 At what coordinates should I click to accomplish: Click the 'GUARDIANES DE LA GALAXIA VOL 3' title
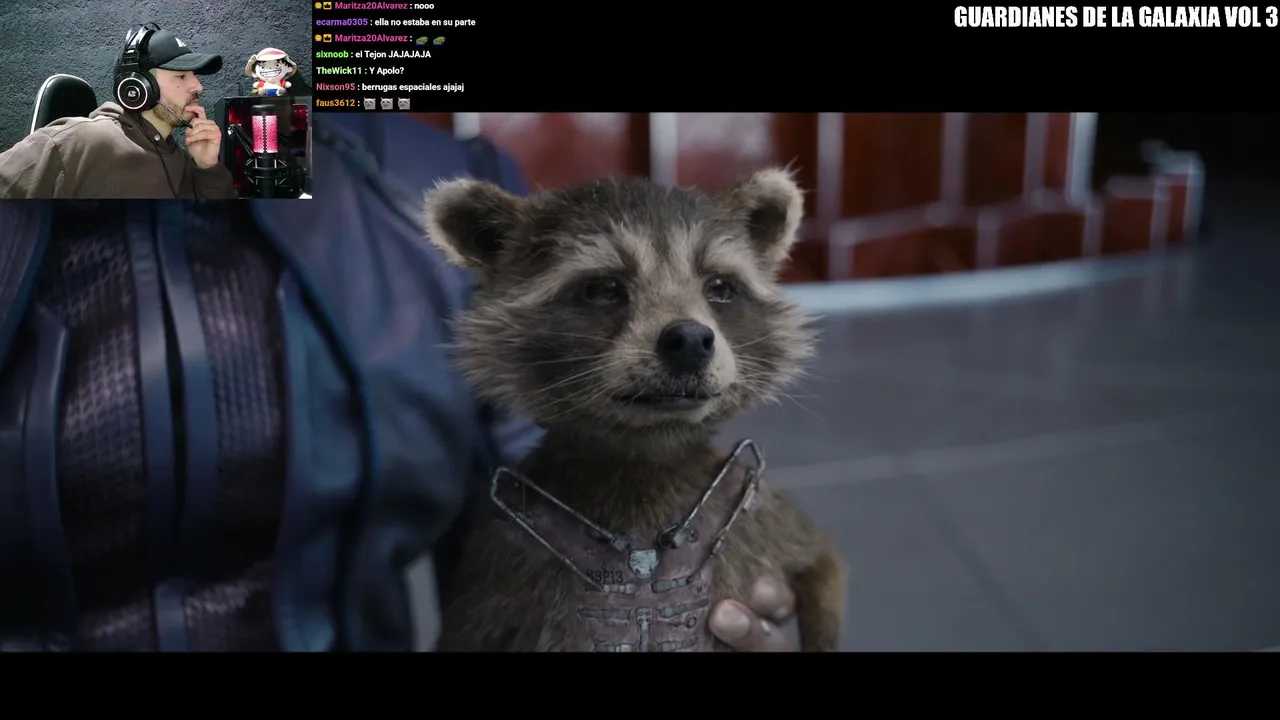pos(1115,17)
